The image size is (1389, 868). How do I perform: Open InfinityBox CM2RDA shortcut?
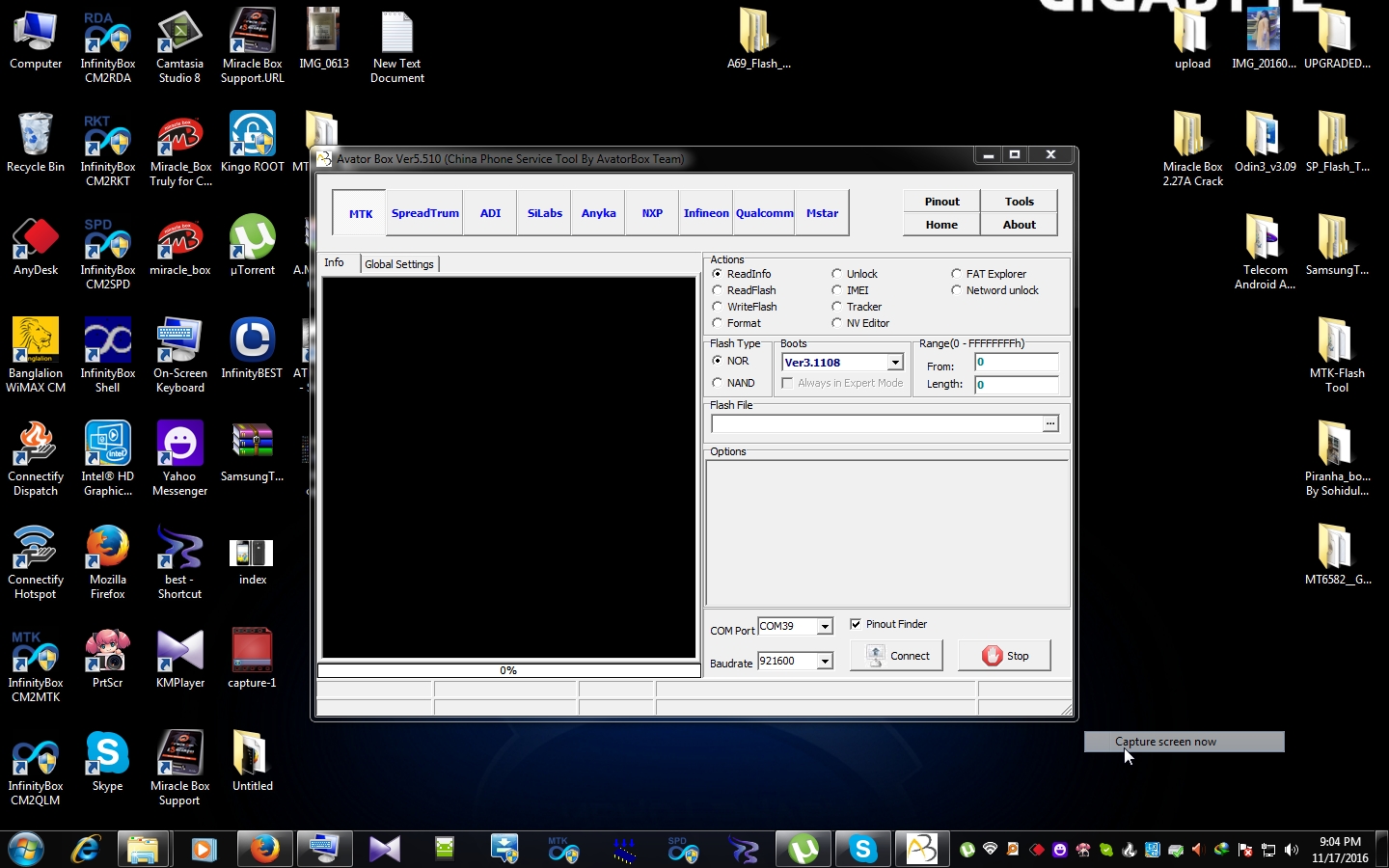(x=108, y=48)
